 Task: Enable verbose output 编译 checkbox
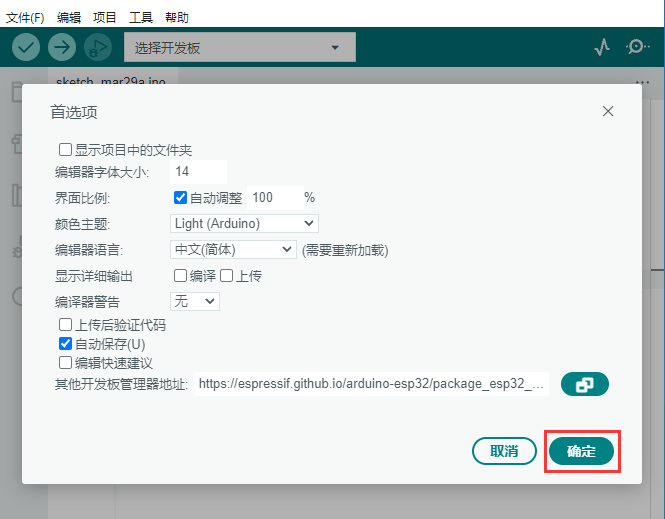click(180, 276)
